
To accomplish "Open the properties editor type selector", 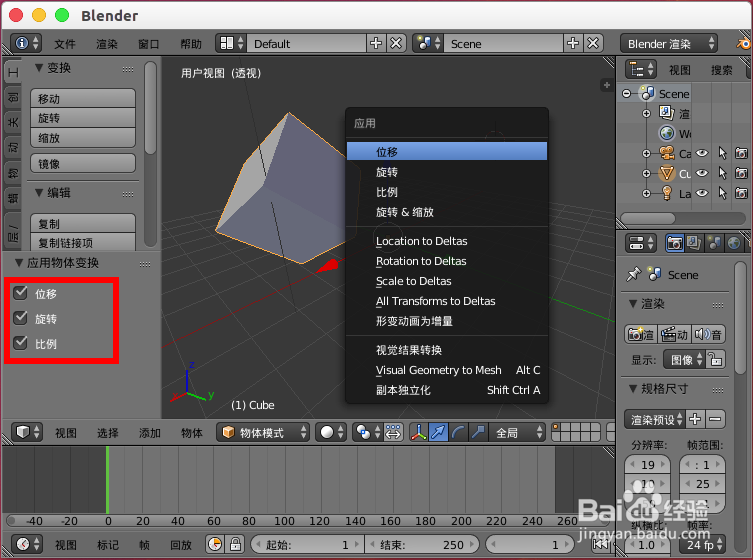I will point(641,243).
